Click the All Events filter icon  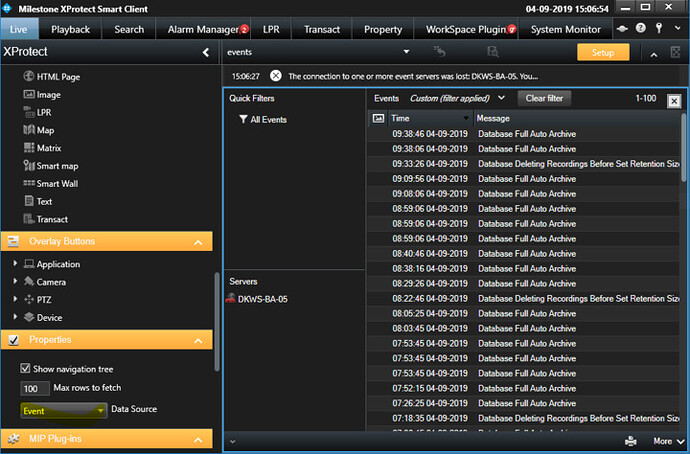(243, 119)
